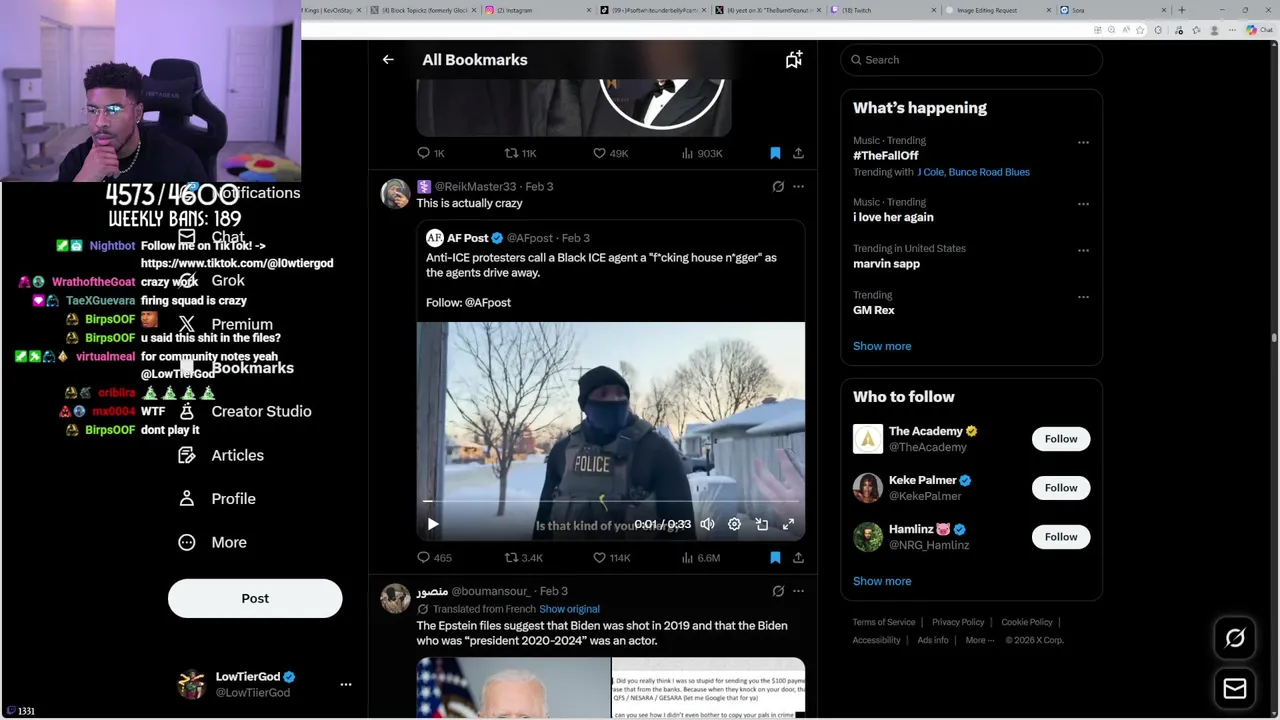This screenshot has width=1280, height=720.
Task: Play the AF Post video
Action: click(x=433, y=524)
